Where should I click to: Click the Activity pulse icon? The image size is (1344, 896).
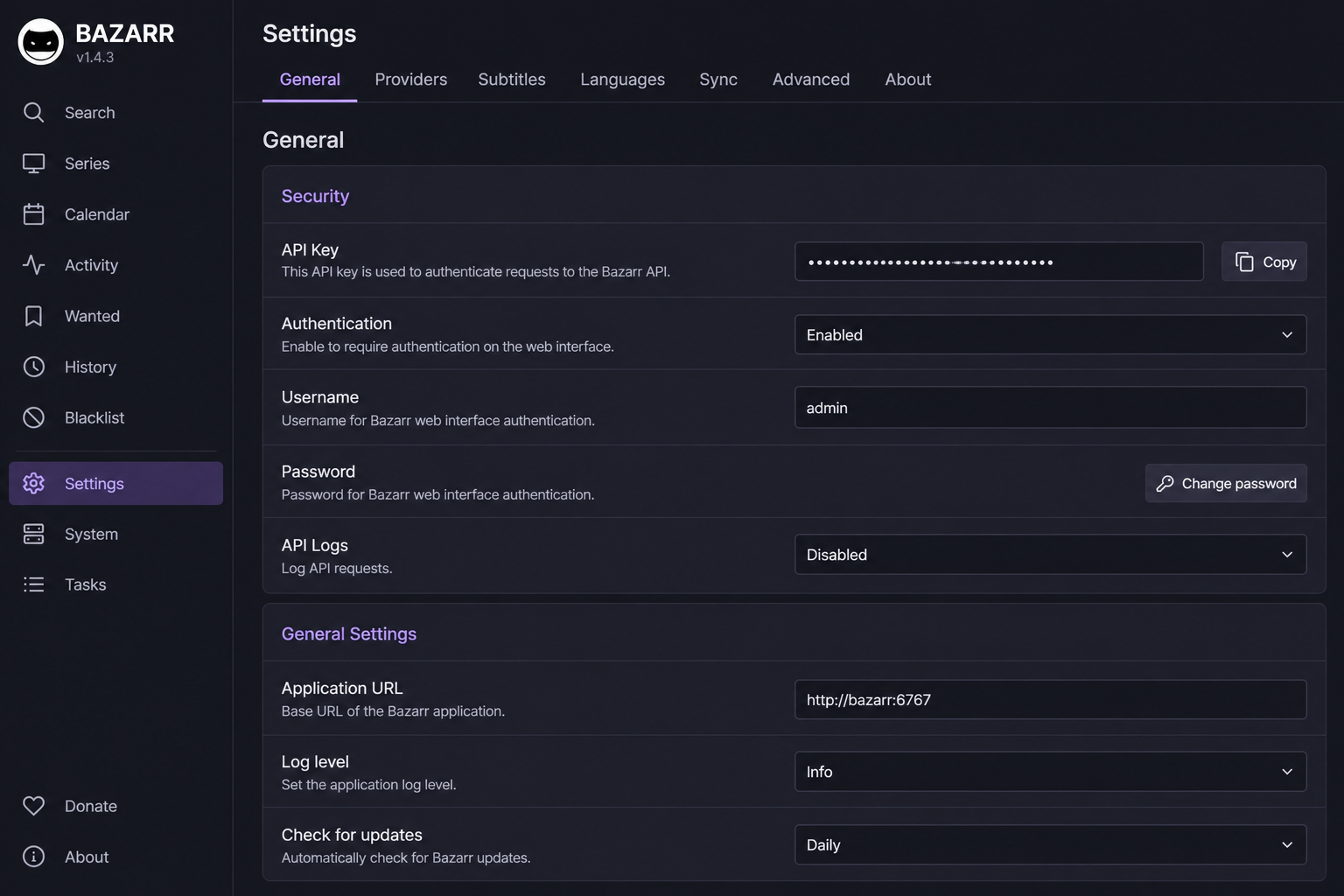tap(33, 265)
